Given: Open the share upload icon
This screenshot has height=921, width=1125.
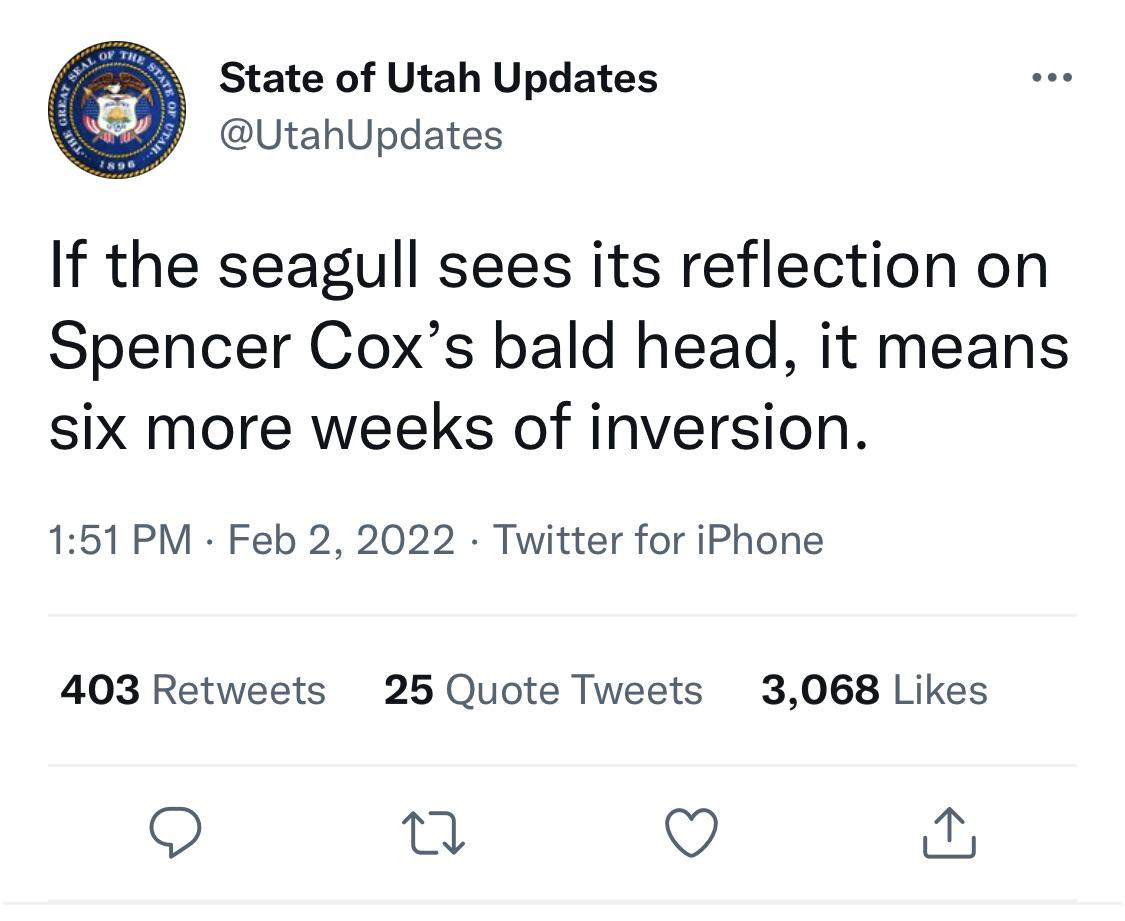Looking at the screenshot, I should tap(949, 833).
